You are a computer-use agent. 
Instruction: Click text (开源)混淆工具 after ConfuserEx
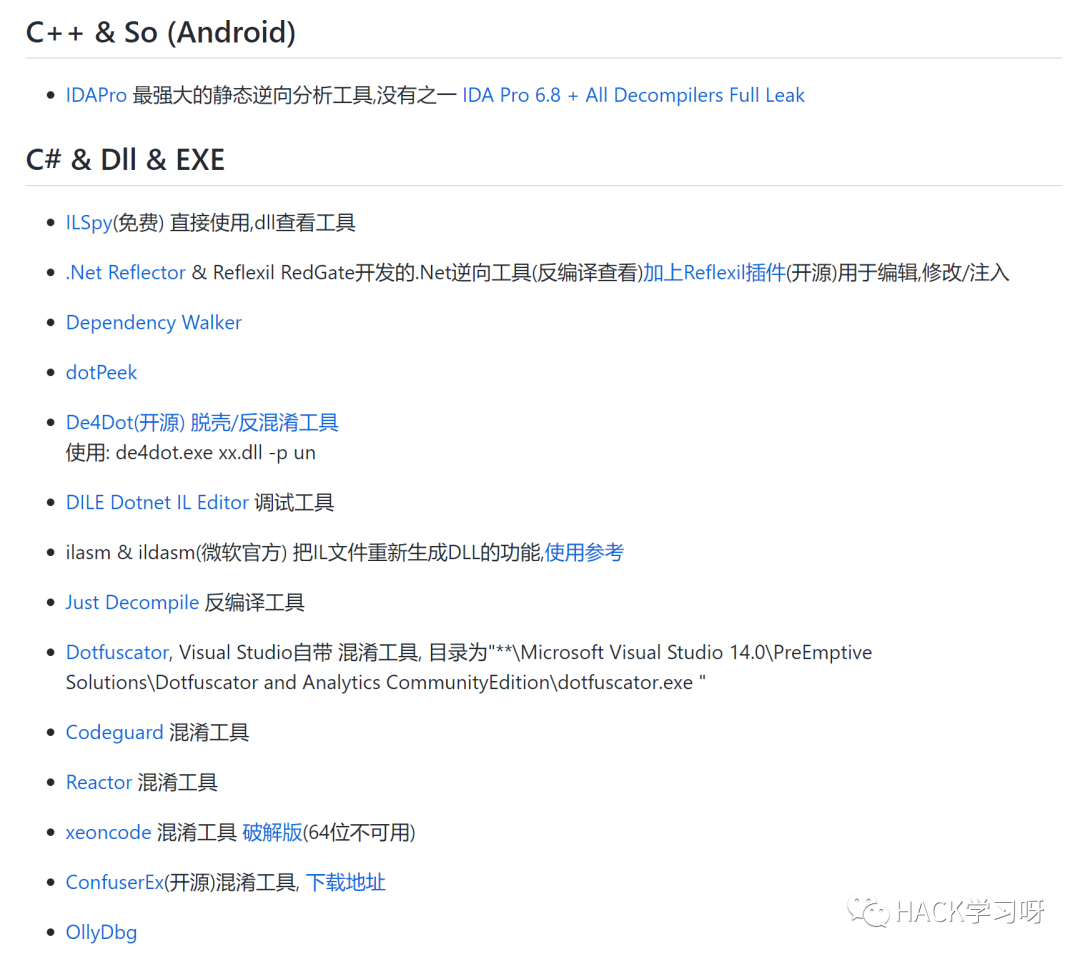[231, 883]
